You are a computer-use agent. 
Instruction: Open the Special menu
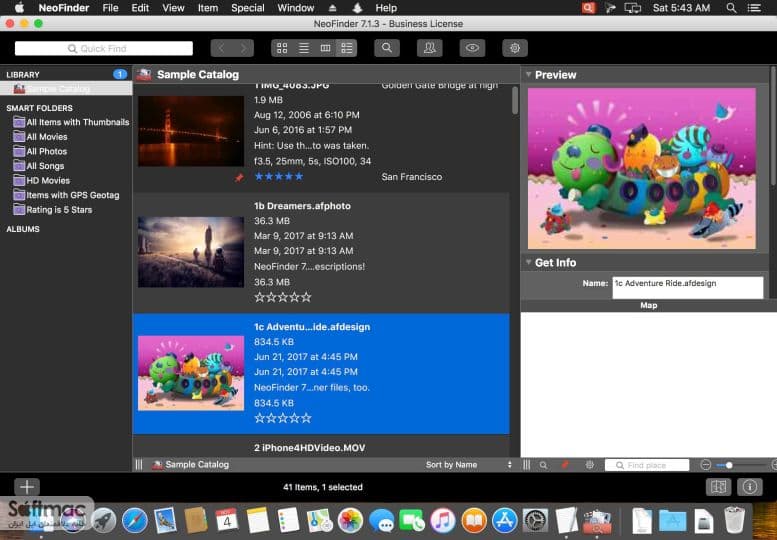[248, 8]
